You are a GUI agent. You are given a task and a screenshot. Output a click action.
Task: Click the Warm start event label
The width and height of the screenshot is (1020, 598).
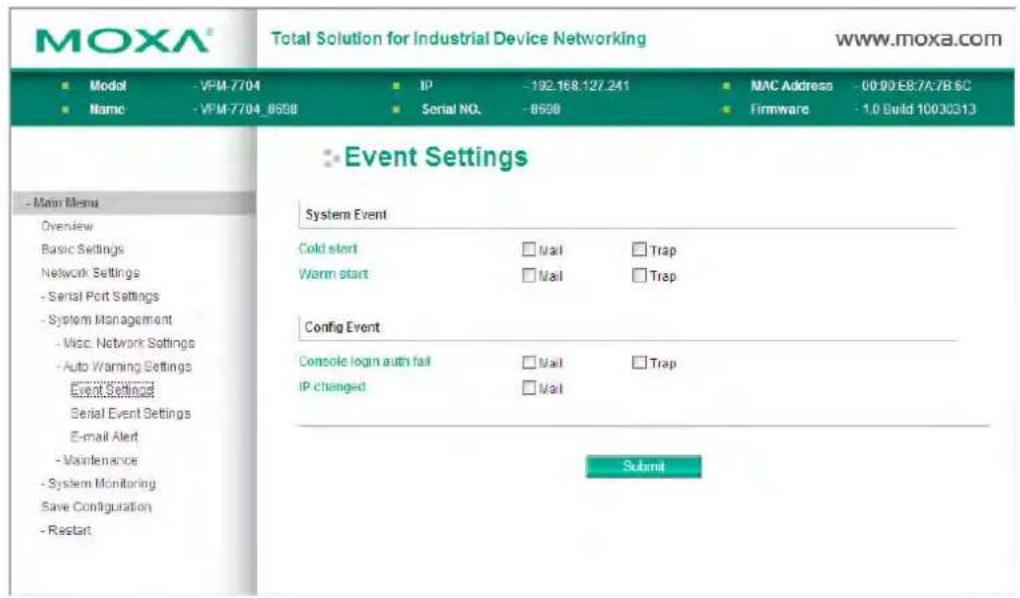coord(333,275)
